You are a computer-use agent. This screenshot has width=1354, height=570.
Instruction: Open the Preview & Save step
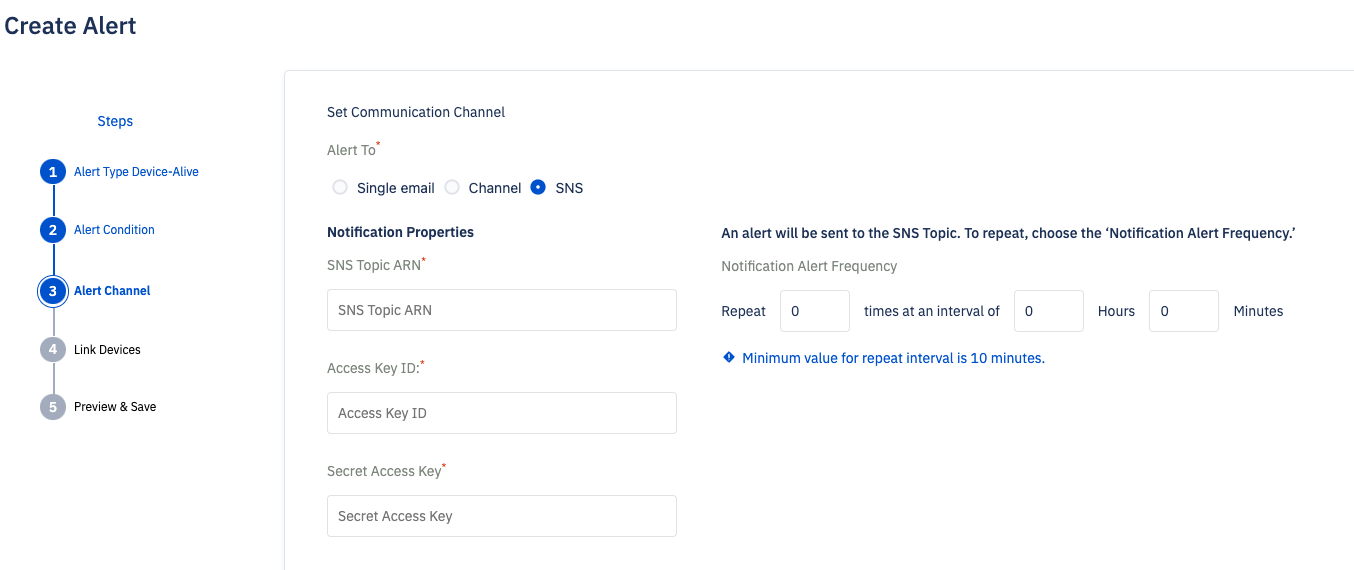115,407
